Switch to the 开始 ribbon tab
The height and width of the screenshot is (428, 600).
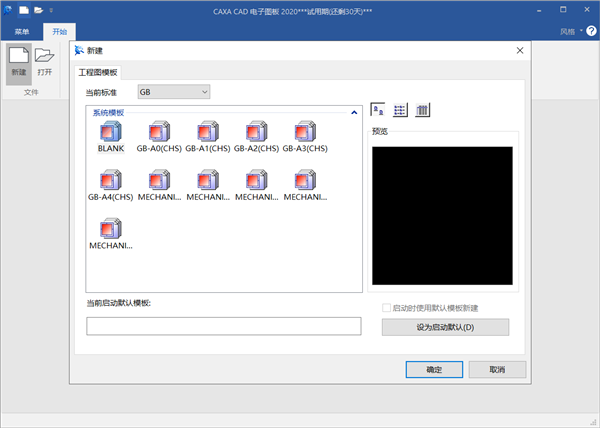point(59,32)
